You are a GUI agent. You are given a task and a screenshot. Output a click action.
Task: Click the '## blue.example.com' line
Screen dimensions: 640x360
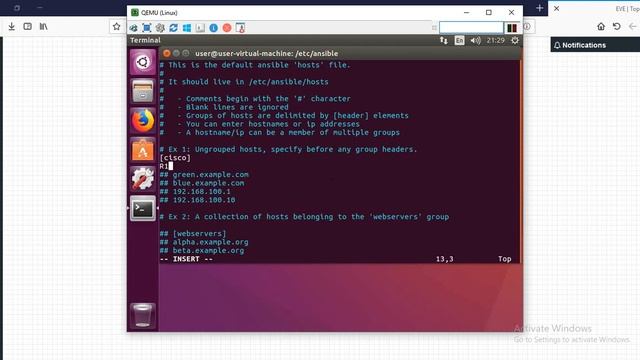click(x=202, y=183)
